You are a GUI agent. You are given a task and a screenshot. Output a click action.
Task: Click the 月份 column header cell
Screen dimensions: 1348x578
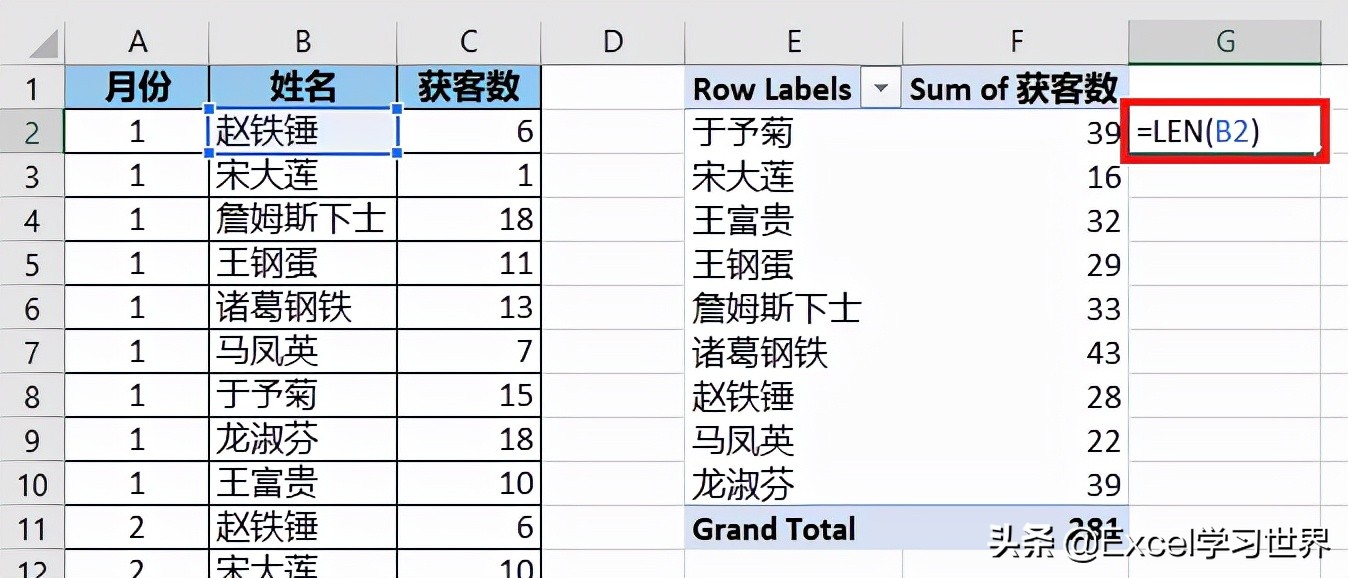point(137,88)
